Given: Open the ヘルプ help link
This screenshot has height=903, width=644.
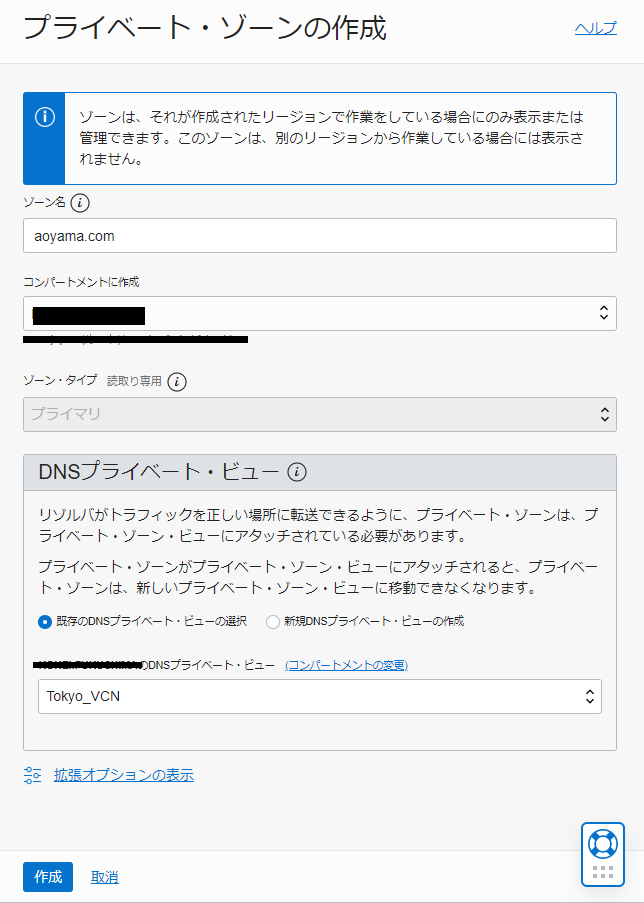Looking at the screenshot, I should pos(596,28).
